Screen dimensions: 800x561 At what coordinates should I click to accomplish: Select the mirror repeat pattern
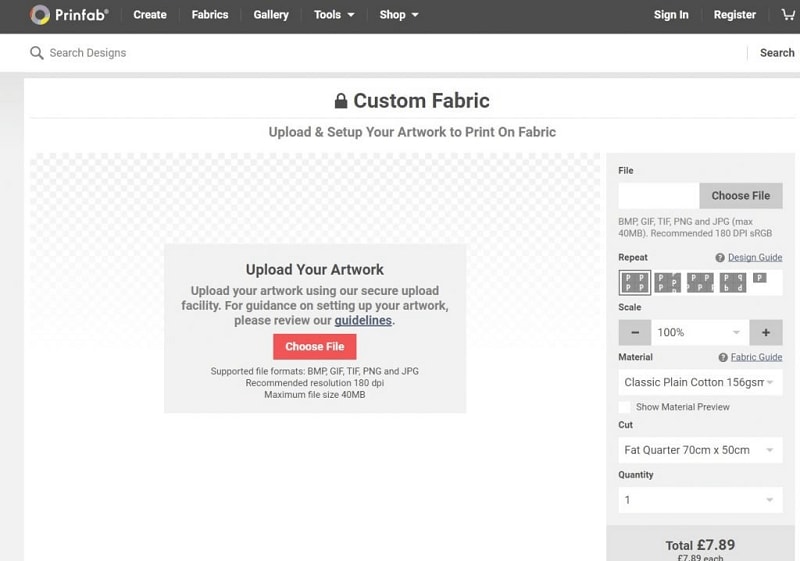(733, 283)
